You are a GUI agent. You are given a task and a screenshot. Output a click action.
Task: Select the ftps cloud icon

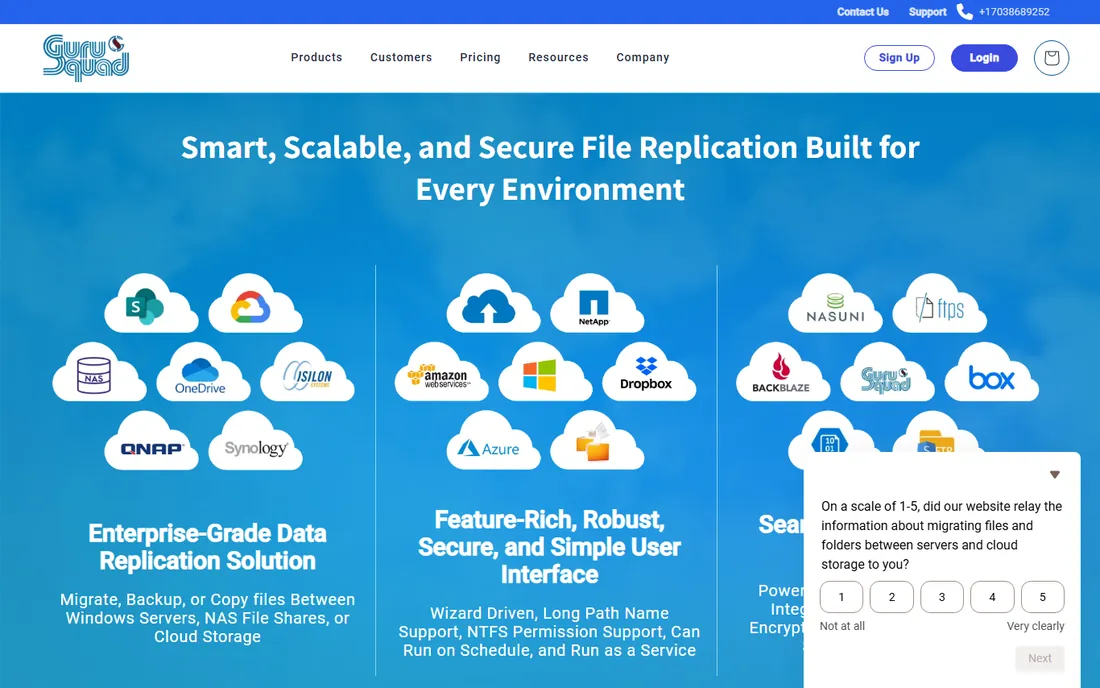[x=939, y=304]
